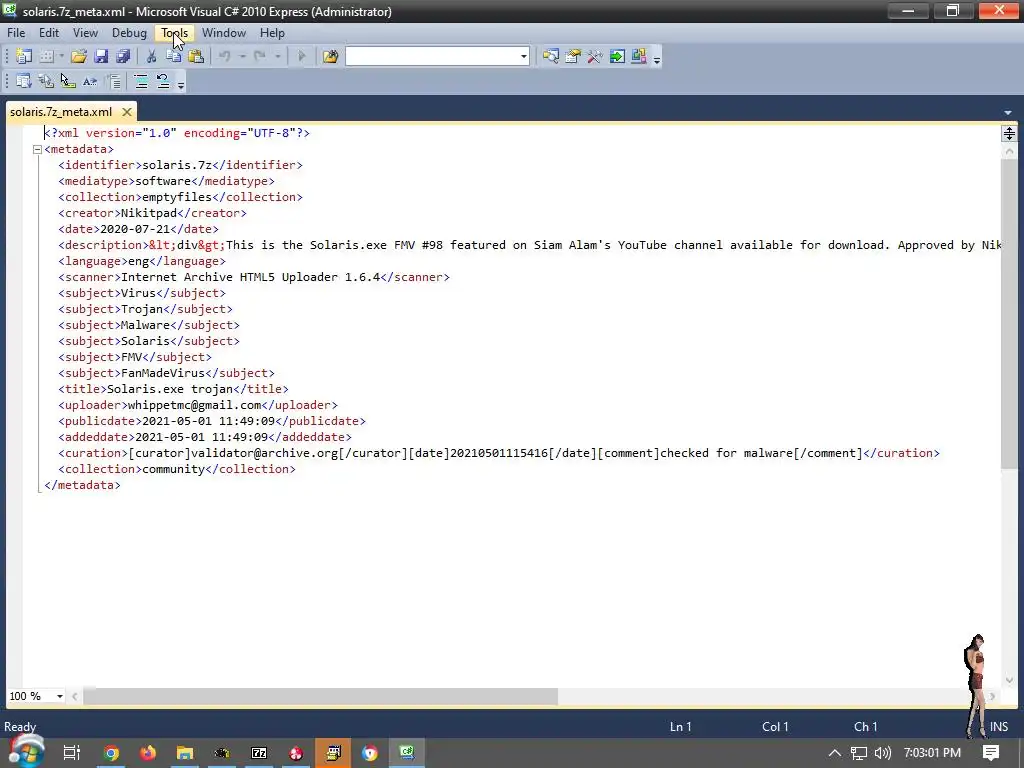The height and width of the screenshot is (768, 1024).
Task: Click the vertical scrollbar thumb
Action: 1009,313
